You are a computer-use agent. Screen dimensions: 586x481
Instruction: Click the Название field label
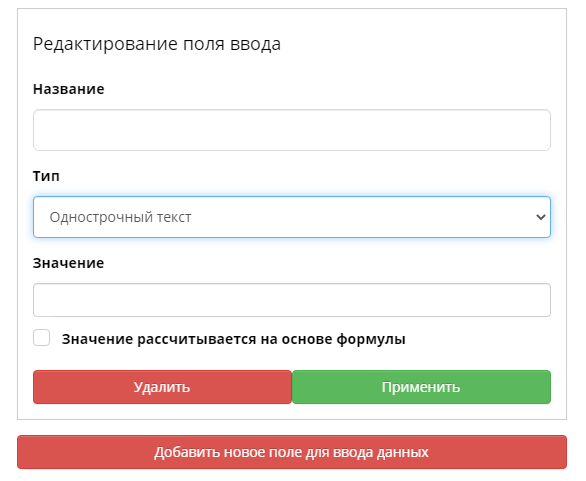pos(69,89)
